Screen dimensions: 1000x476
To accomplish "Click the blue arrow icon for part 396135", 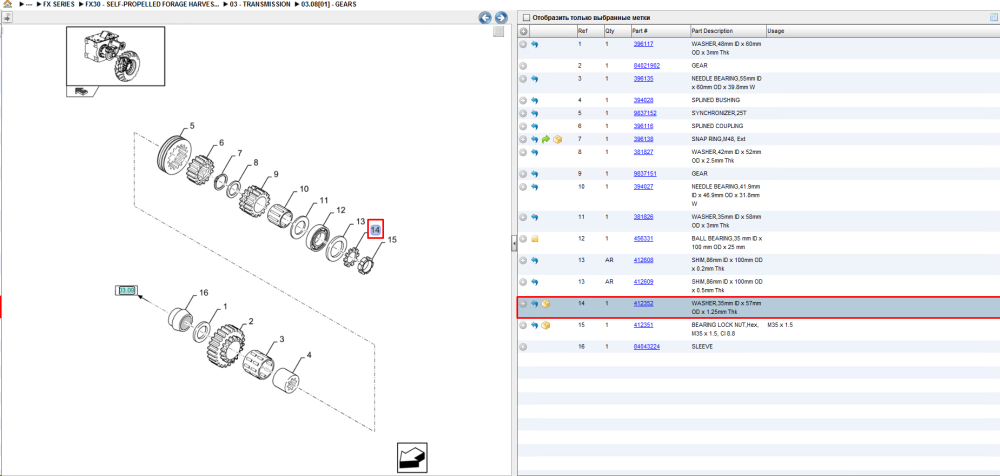I will 535,78.
